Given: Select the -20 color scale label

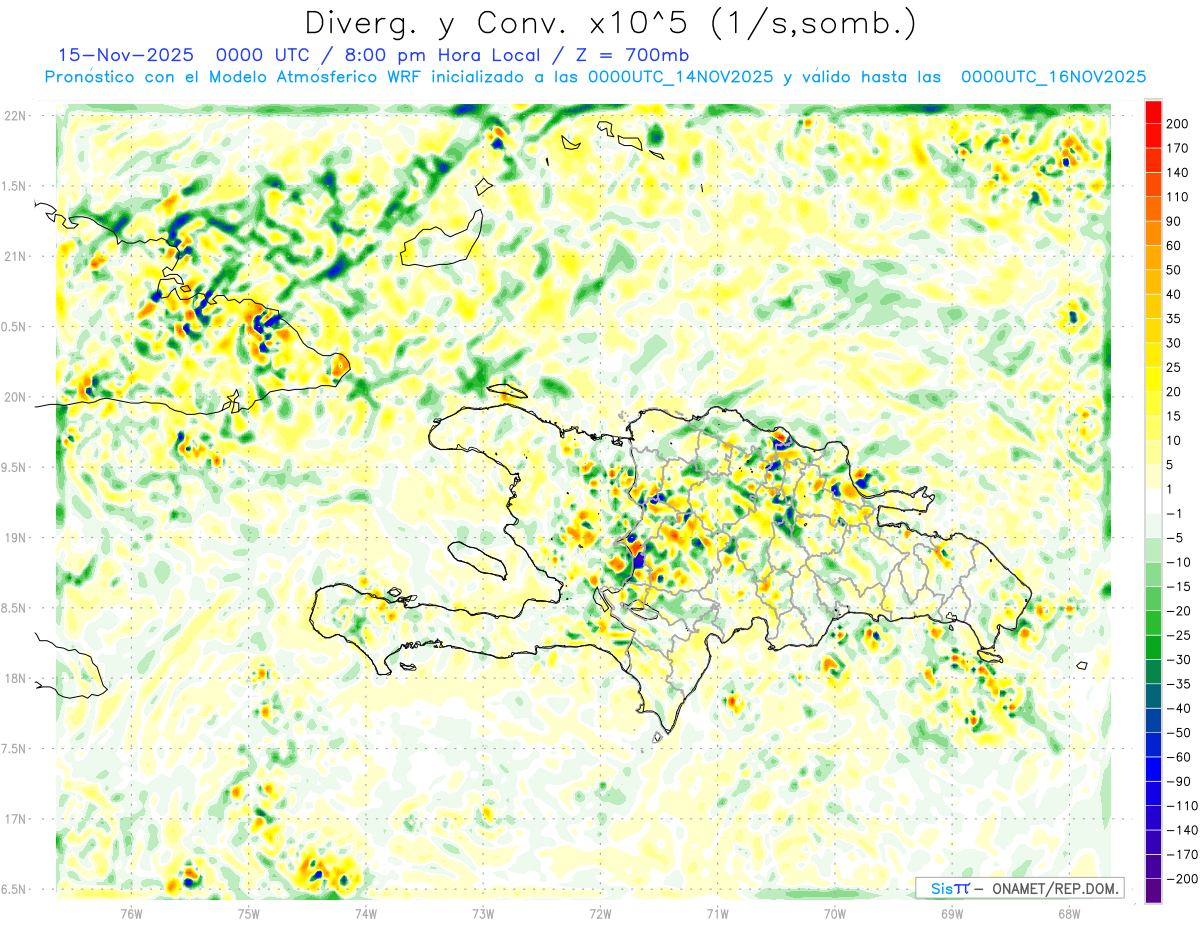Looking at the screenshot, I should tap(1177, 611).
